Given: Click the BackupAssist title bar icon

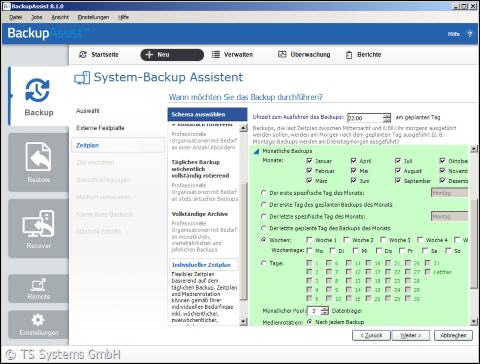Looking at the screenshot, I should 6,6.
